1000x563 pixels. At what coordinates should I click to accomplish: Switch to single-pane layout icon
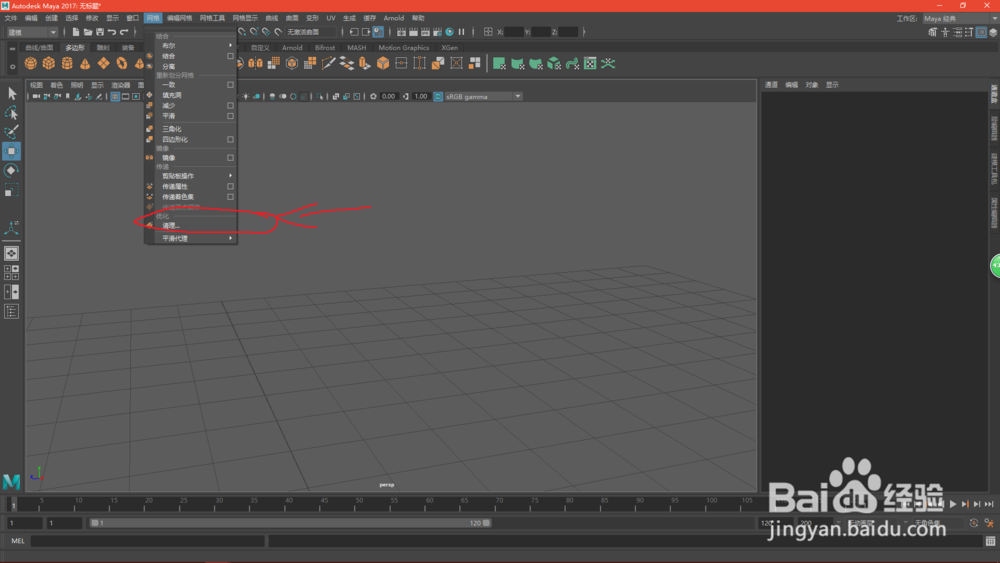point(11,254)
